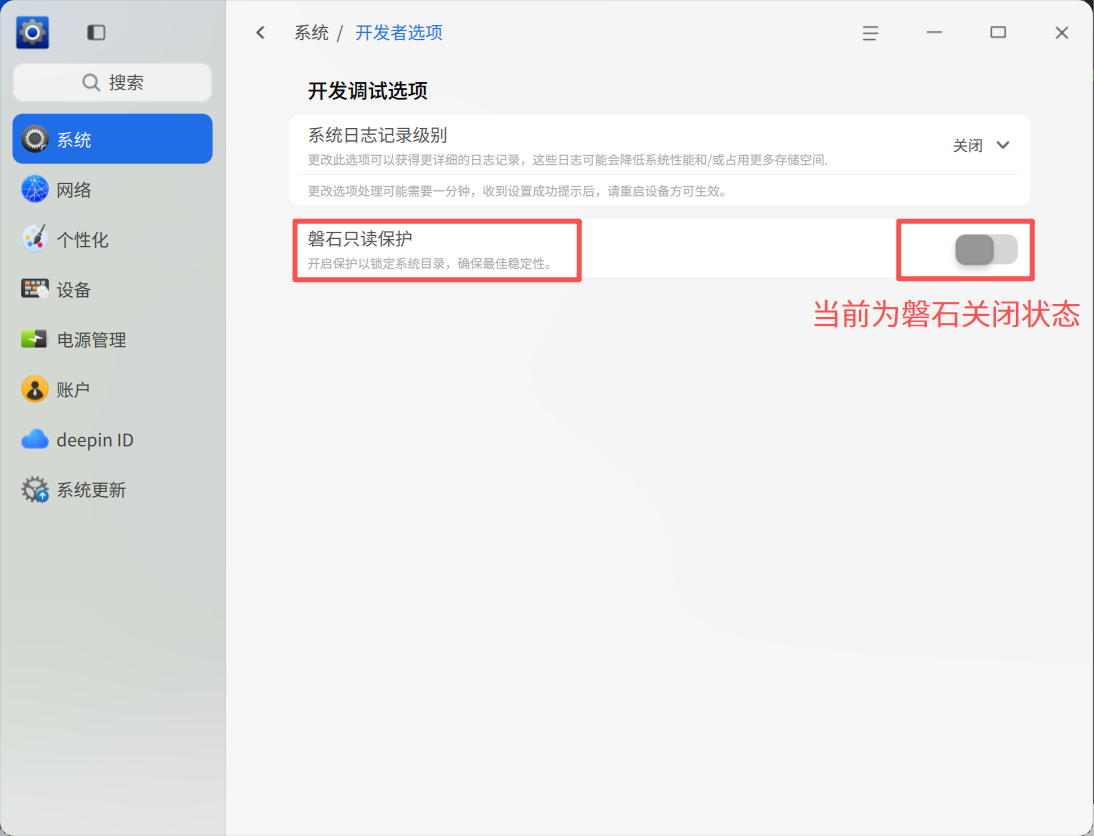Image resolution: width=1094 pixels, height=836 pixels.
Task: Go back with the arrow icon
Action: coord(260,32)
